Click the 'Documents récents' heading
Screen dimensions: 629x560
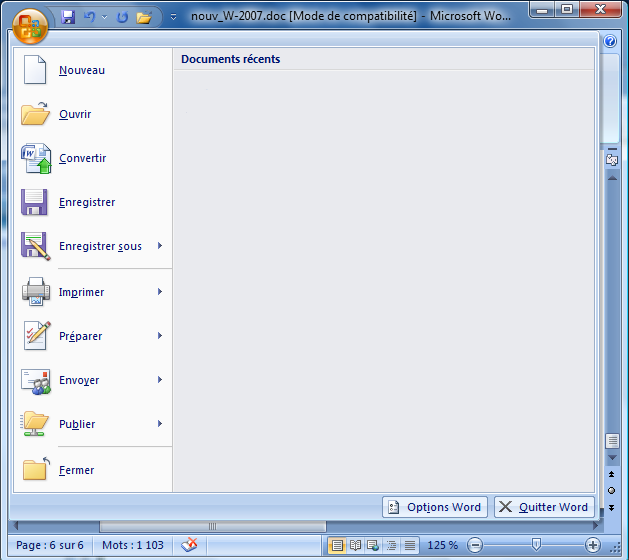[x=231, y=59]
